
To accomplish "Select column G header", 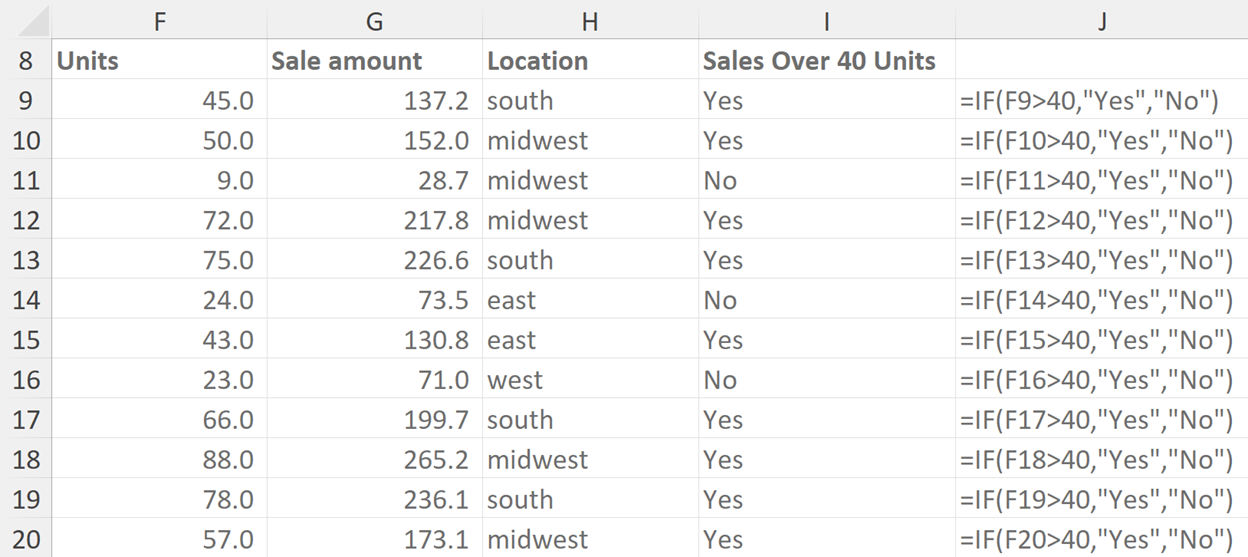I will (374, 21).
